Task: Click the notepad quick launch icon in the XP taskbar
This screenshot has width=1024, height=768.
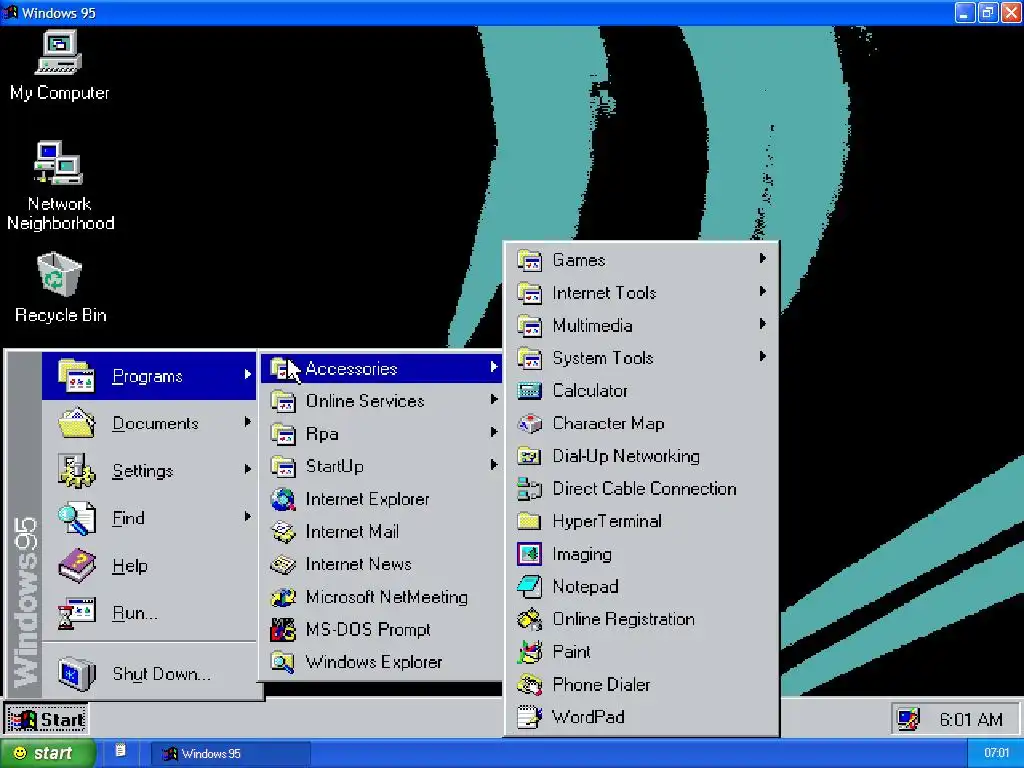Action: pyautogui.click(x=120, y=751)
